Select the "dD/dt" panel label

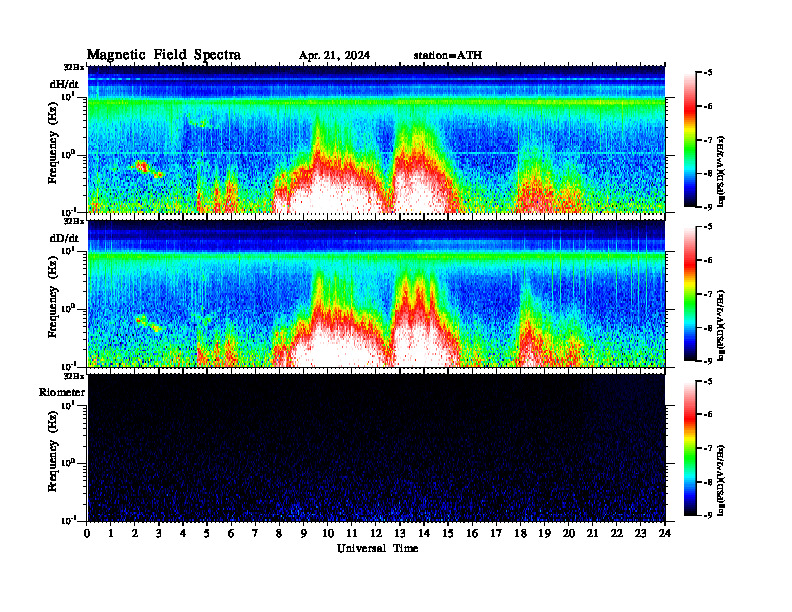[x=64, y=238]
